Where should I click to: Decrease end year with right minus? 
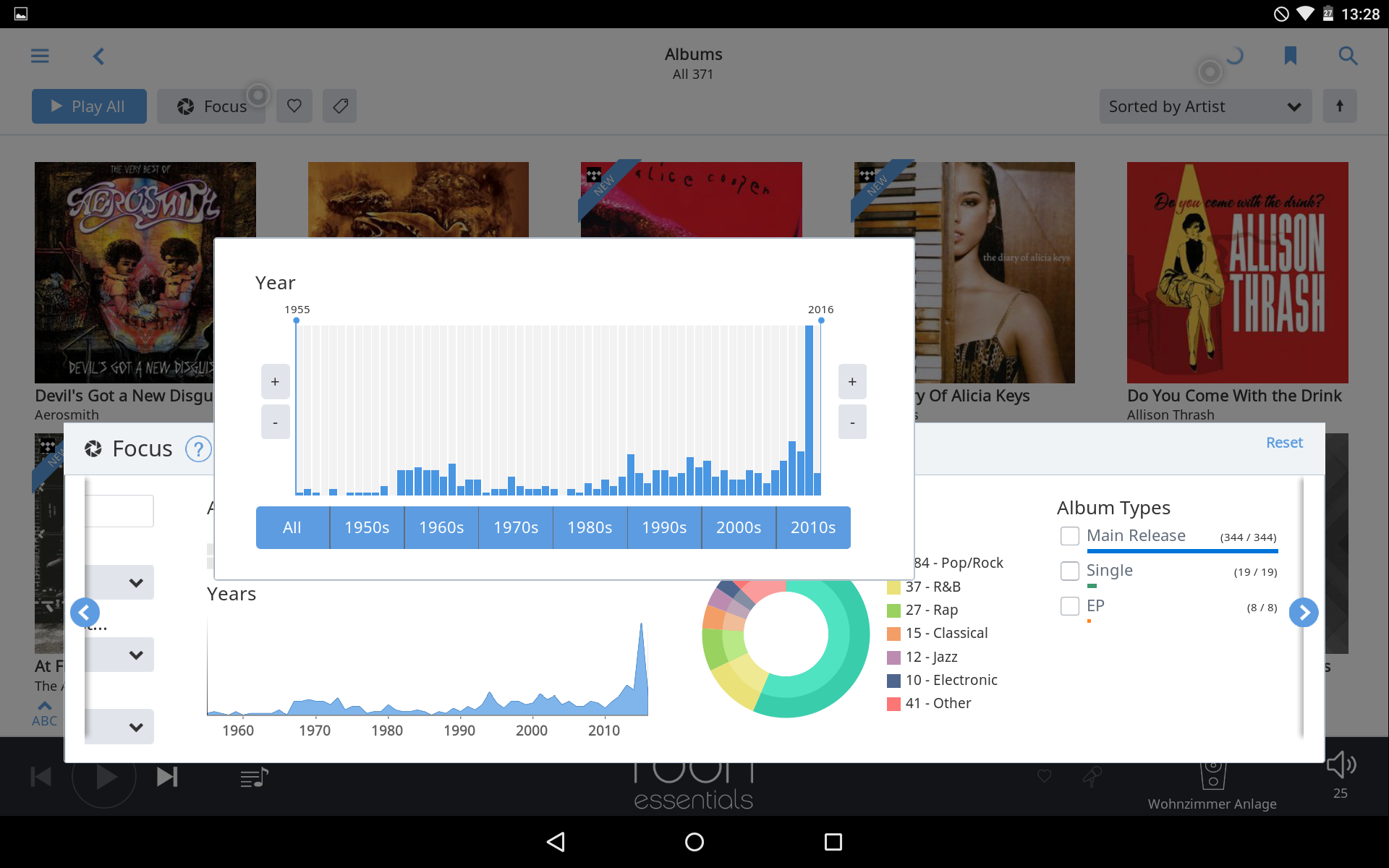(852, 422)
